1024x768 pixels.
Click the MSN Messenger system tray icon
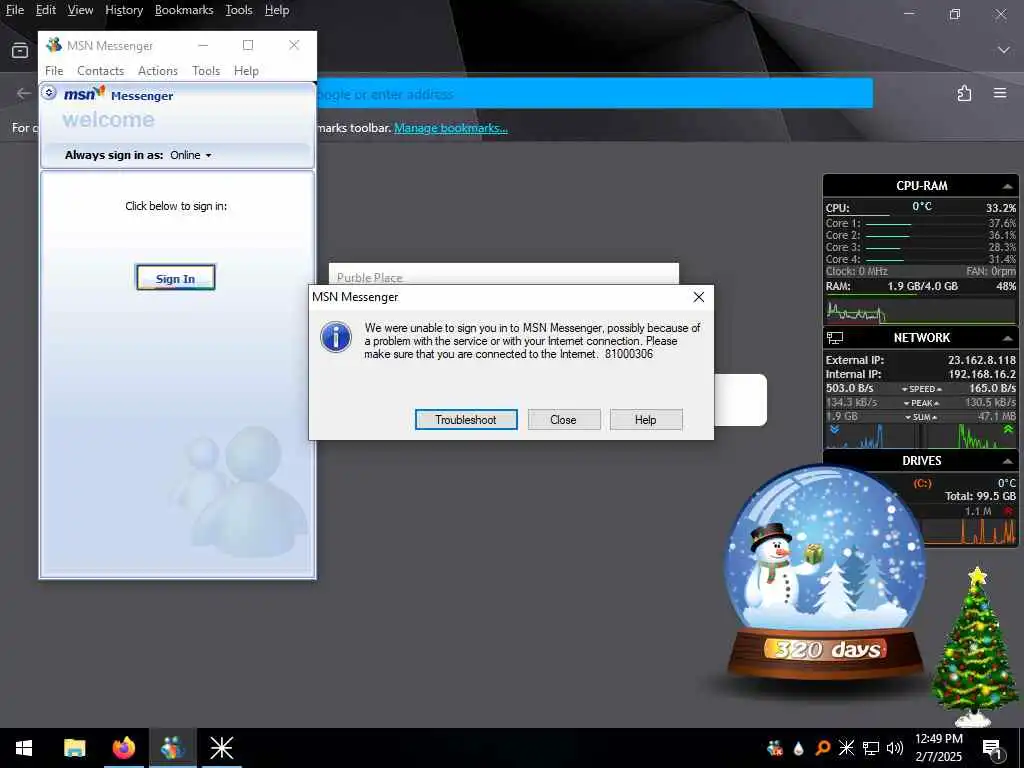775,748
